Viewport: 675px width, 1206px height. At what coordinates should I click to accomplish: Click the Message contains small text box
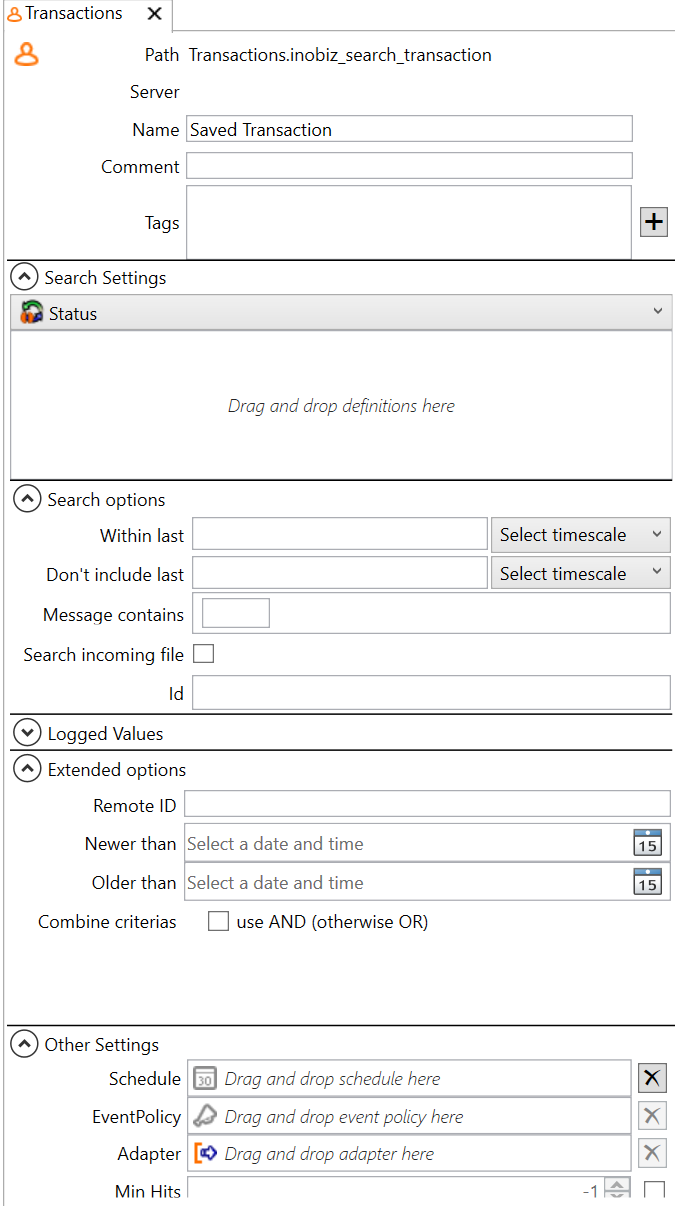[236, 613]
